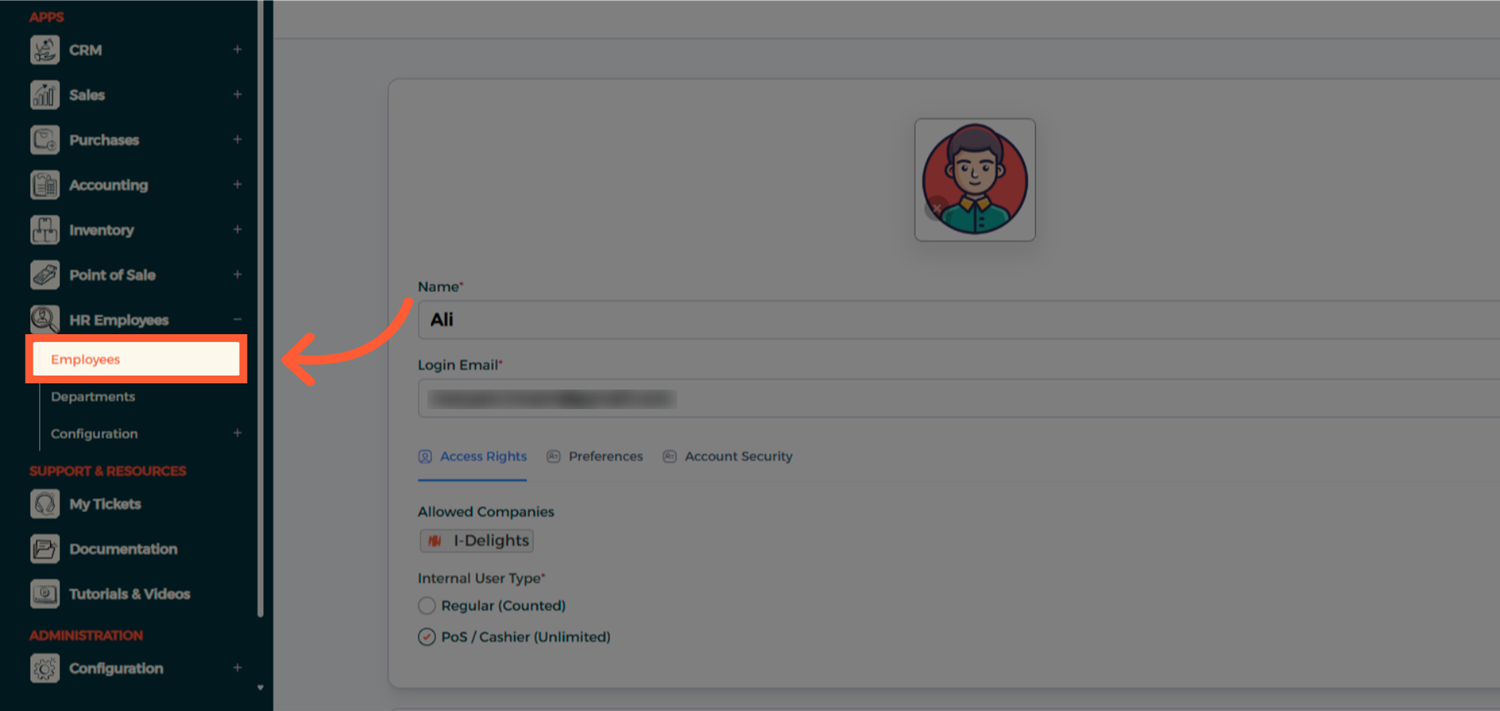
Task: Click the Tutorials & Videos icon
Action: pyautogui.click(x=45, y=594)
